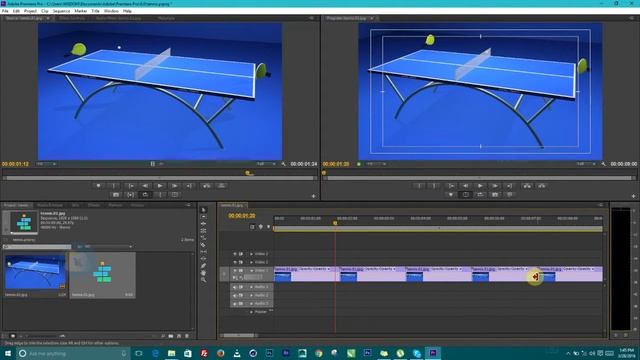Select the Slide tool
The width and height of the screenshot is (640, 360).
203,259
